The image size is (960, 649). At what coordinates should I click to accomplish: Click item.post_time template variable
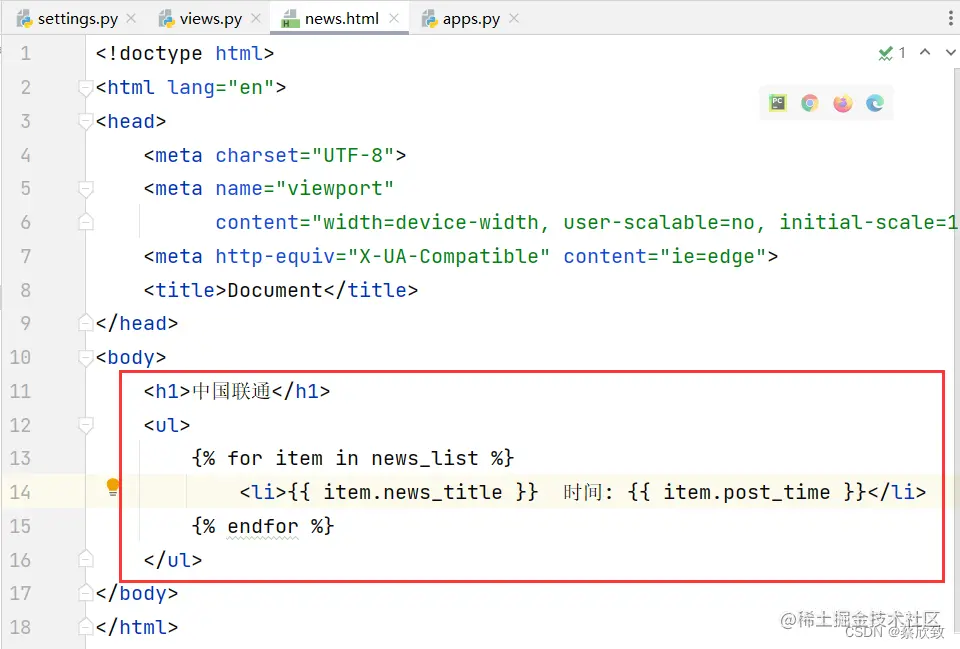click(746, 492)
